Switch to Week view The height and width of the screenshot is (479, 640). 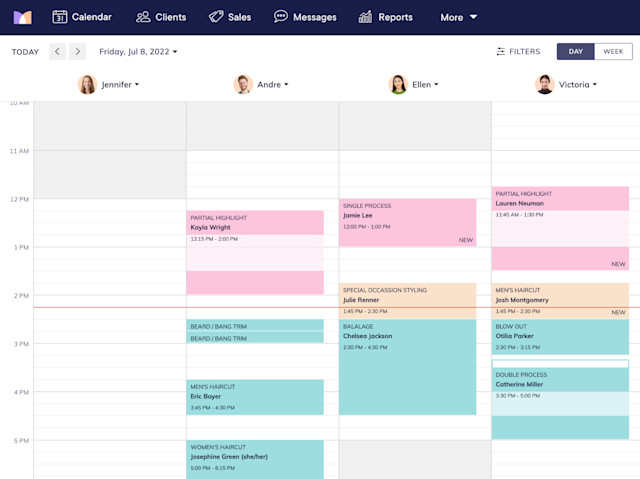(613, 51)
